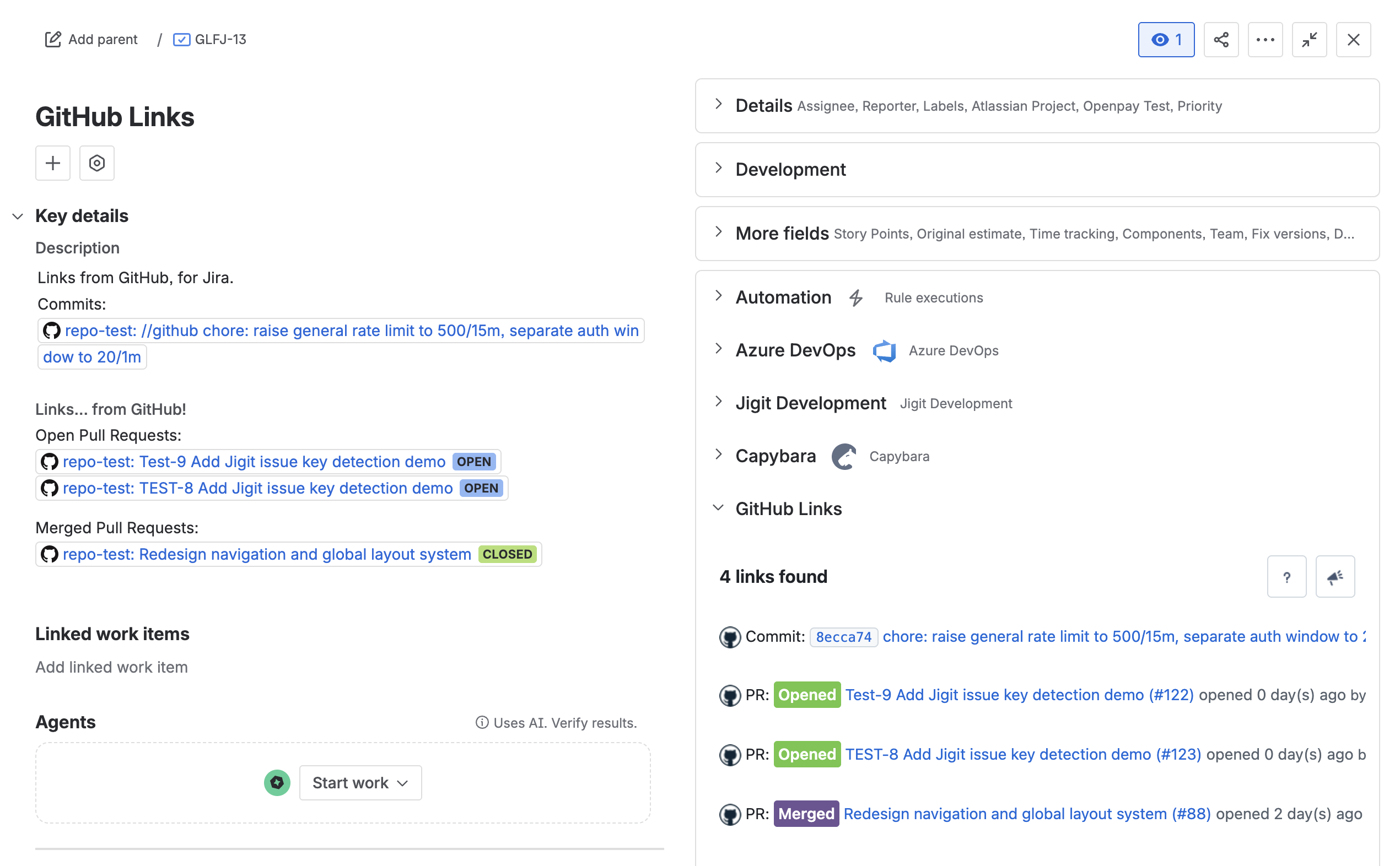Click the plus add content button
The image size is (1400, 866).
click(x=53, y=163)
